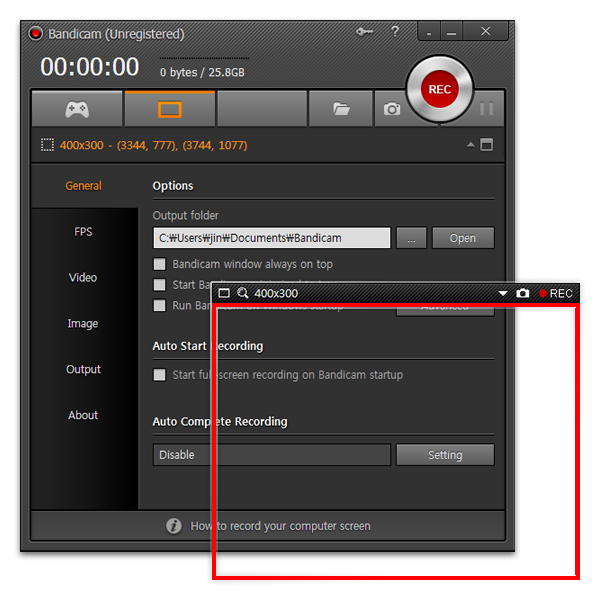Image resolution: width=600 pixels, height=600 pixels.
Task: Browse for output folder with the ... button
Action: pyautogui.click(x=411, y=238)
